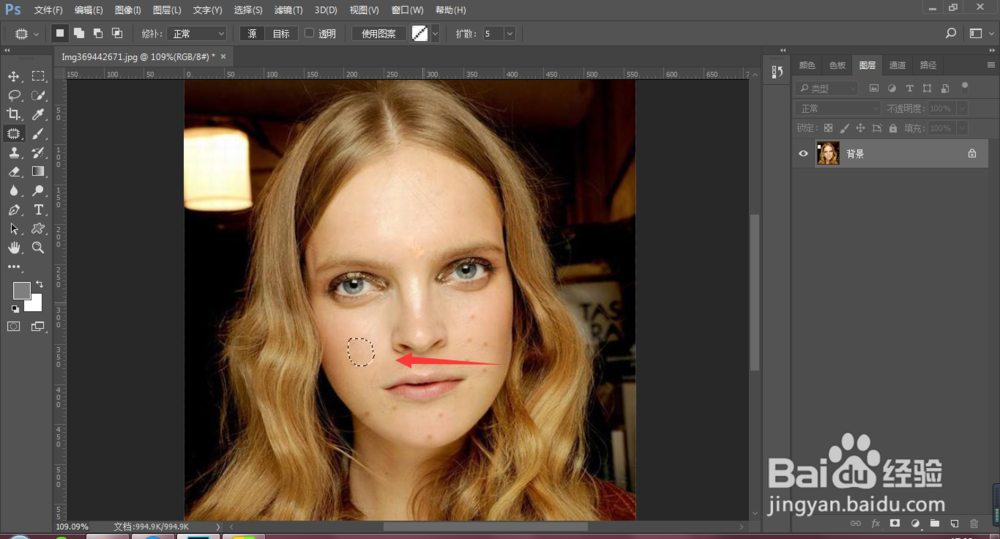Screen dimensions: 1000x539
Task: Choose Add to Selection mode
Action: tap(78, 33)
